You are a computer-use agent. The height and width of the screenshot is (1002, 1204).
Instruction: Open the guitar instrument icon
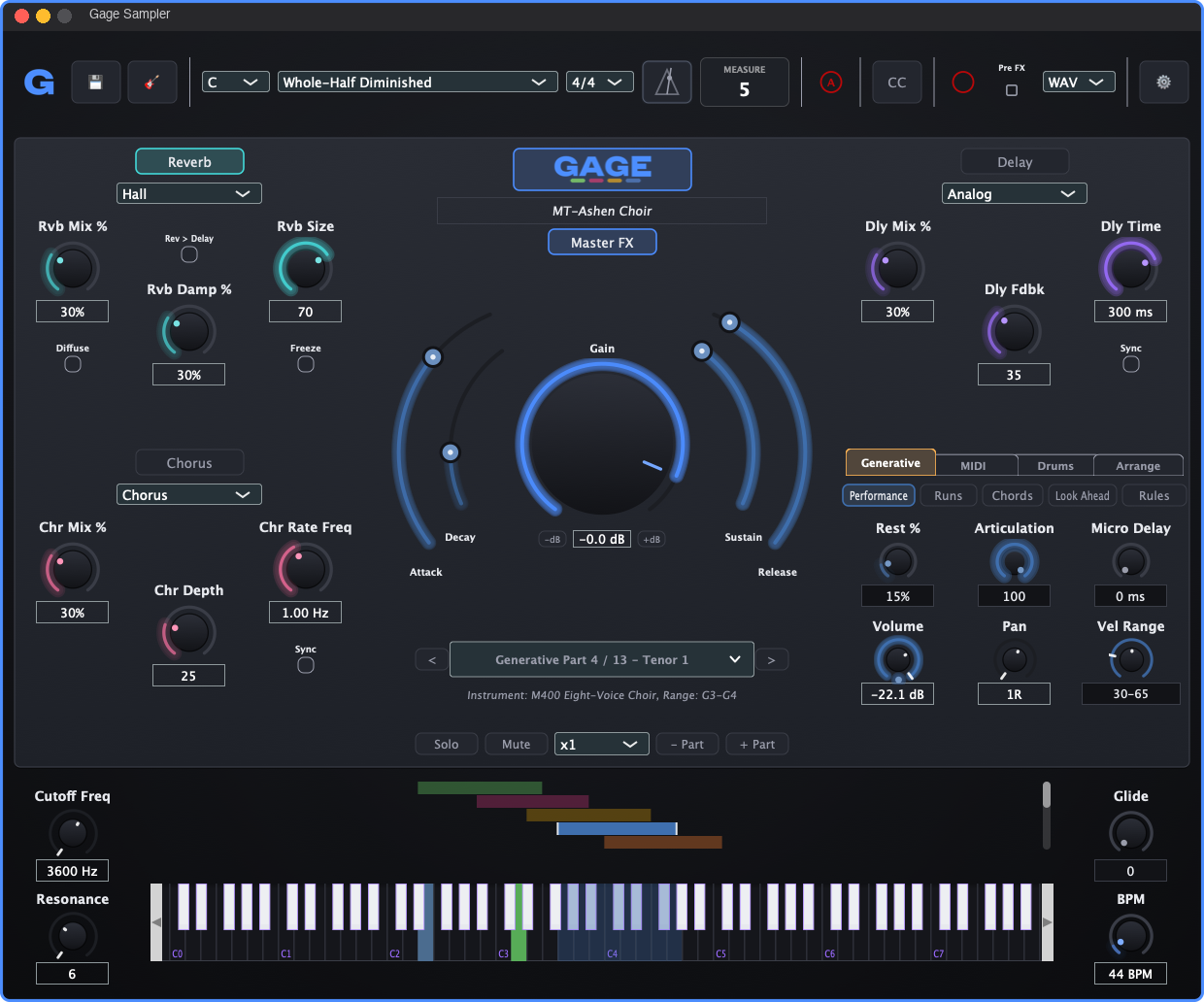click(x=152, y=83)
